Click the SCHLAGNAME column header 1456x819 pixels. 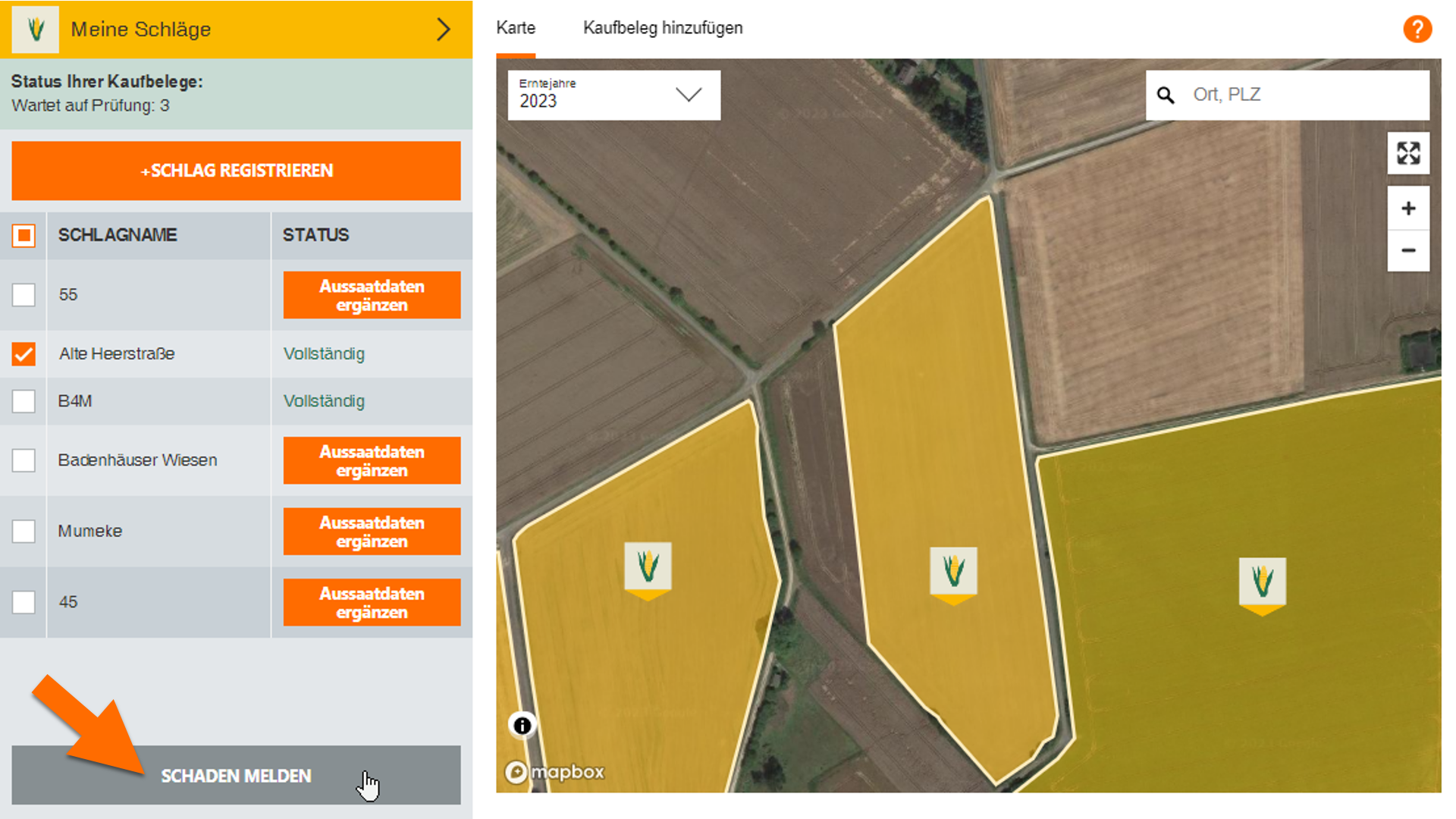pyautogui.click(x=118, y=235)
